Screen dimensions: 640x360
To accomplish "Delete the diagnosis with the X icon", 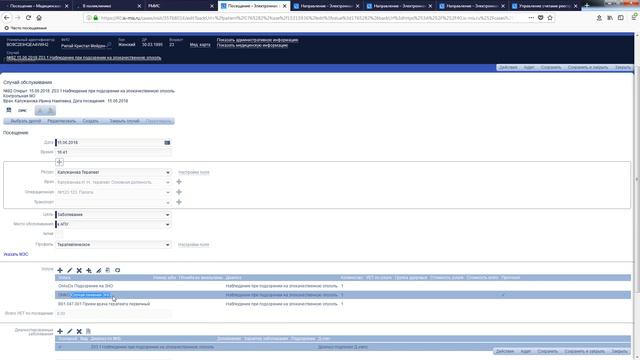I will point(79,331).
